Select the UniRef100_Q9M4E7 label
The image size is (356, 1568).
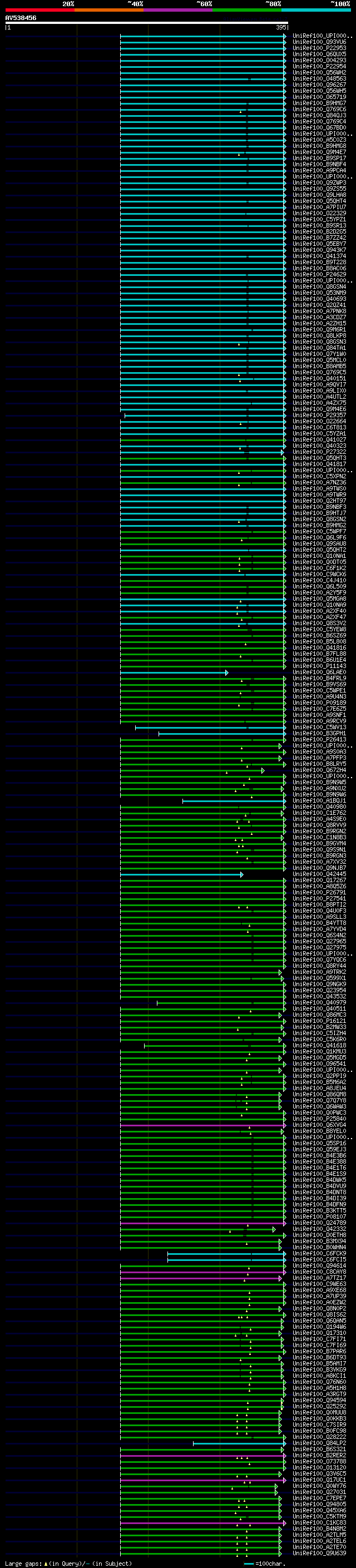coord(319,152)
